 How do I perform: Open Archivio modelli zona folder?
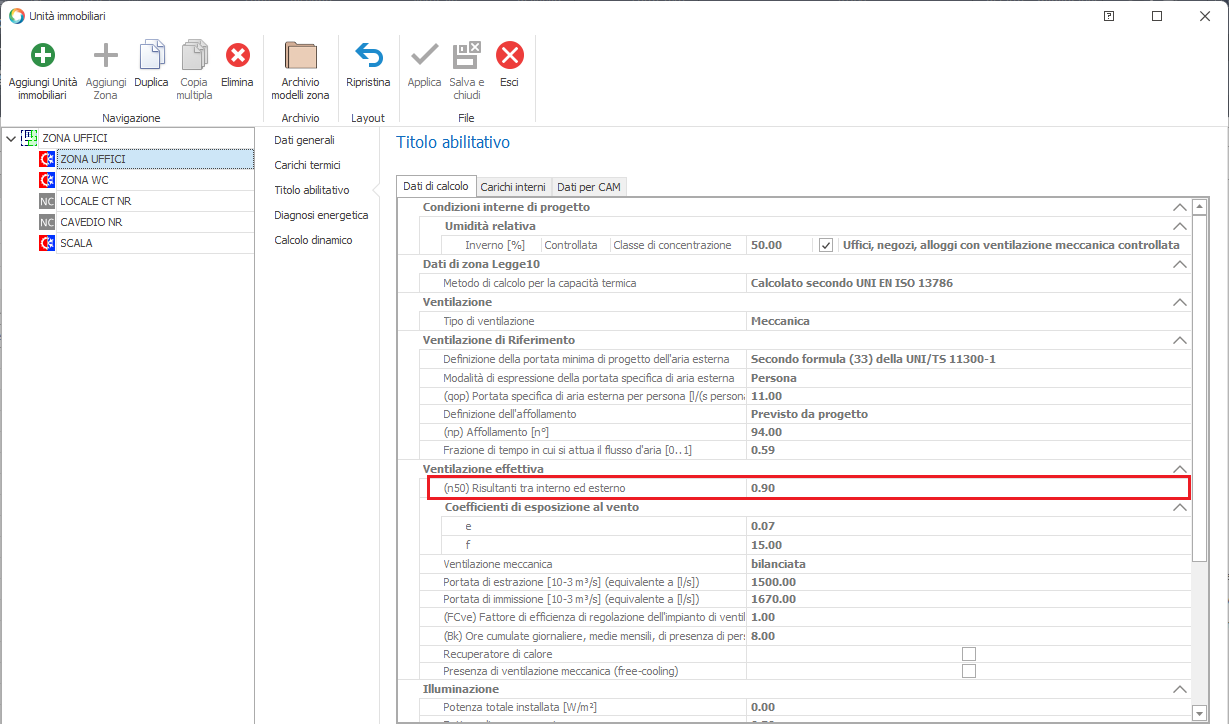tap(300, 55)
